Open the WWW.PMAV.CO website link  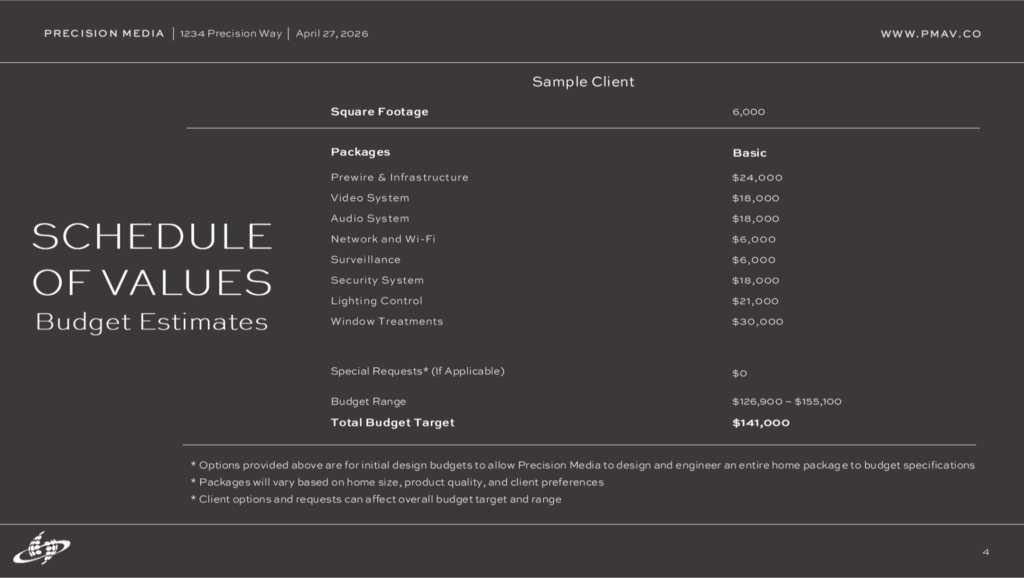click(x=930, y=34)
